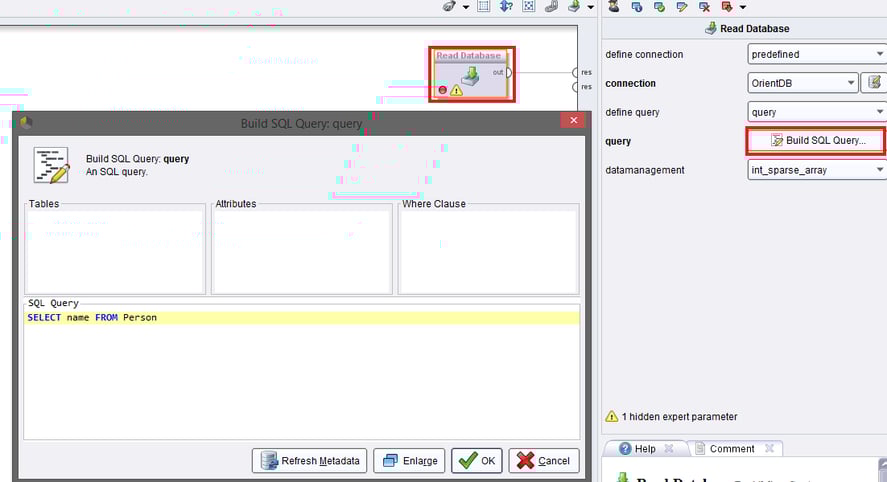Open the dropdown arrow beside the export icon
Screen dimensions: 887x482
pos(591,7)
